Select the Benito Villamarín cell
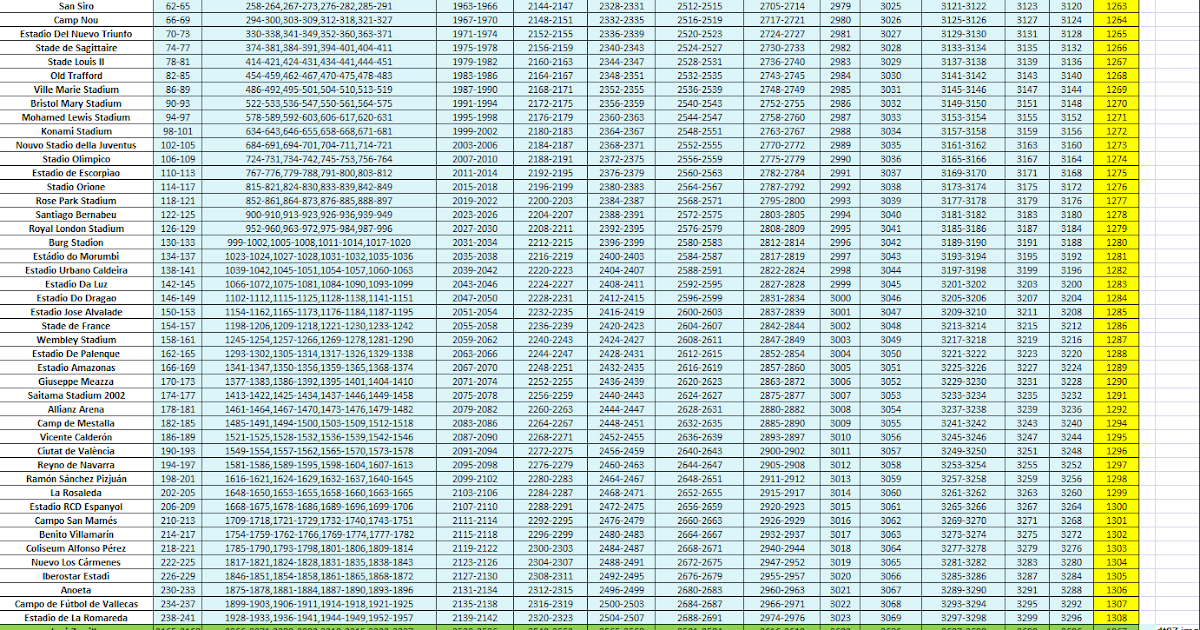This screenshot has height=630, width=1200. coord(77,535)
